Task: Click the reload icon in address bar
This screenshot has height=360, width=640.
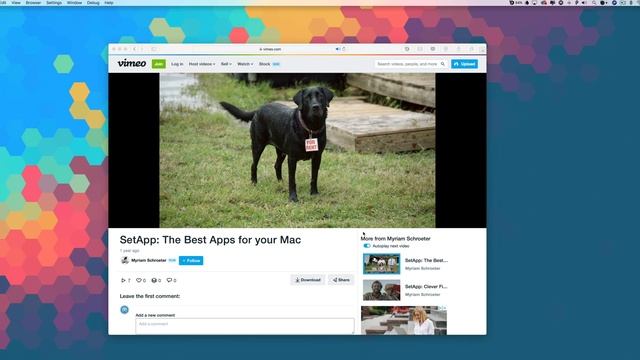Action: click(344, 49)
